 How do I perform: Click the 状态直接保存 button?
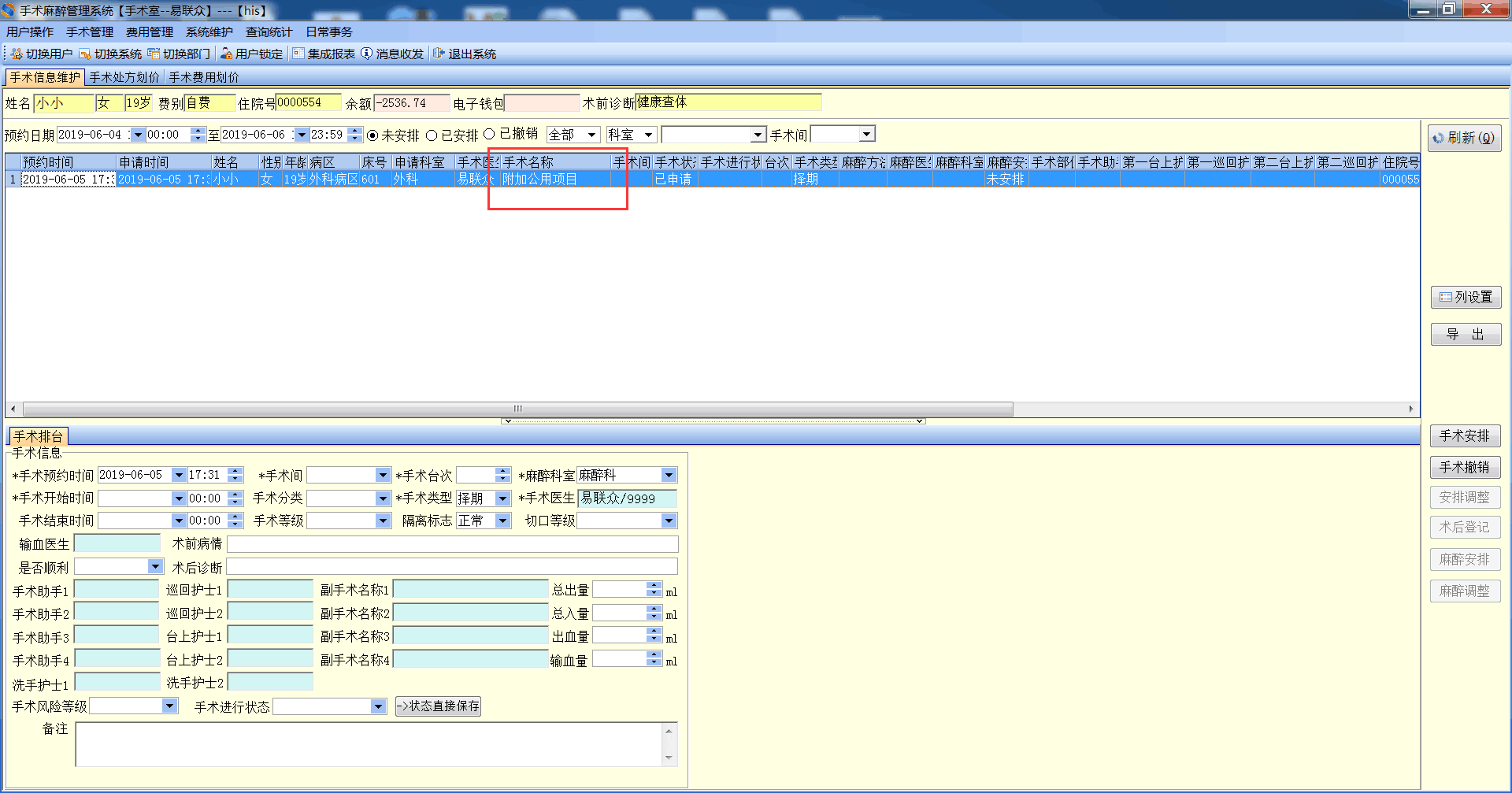coord(438,706)
